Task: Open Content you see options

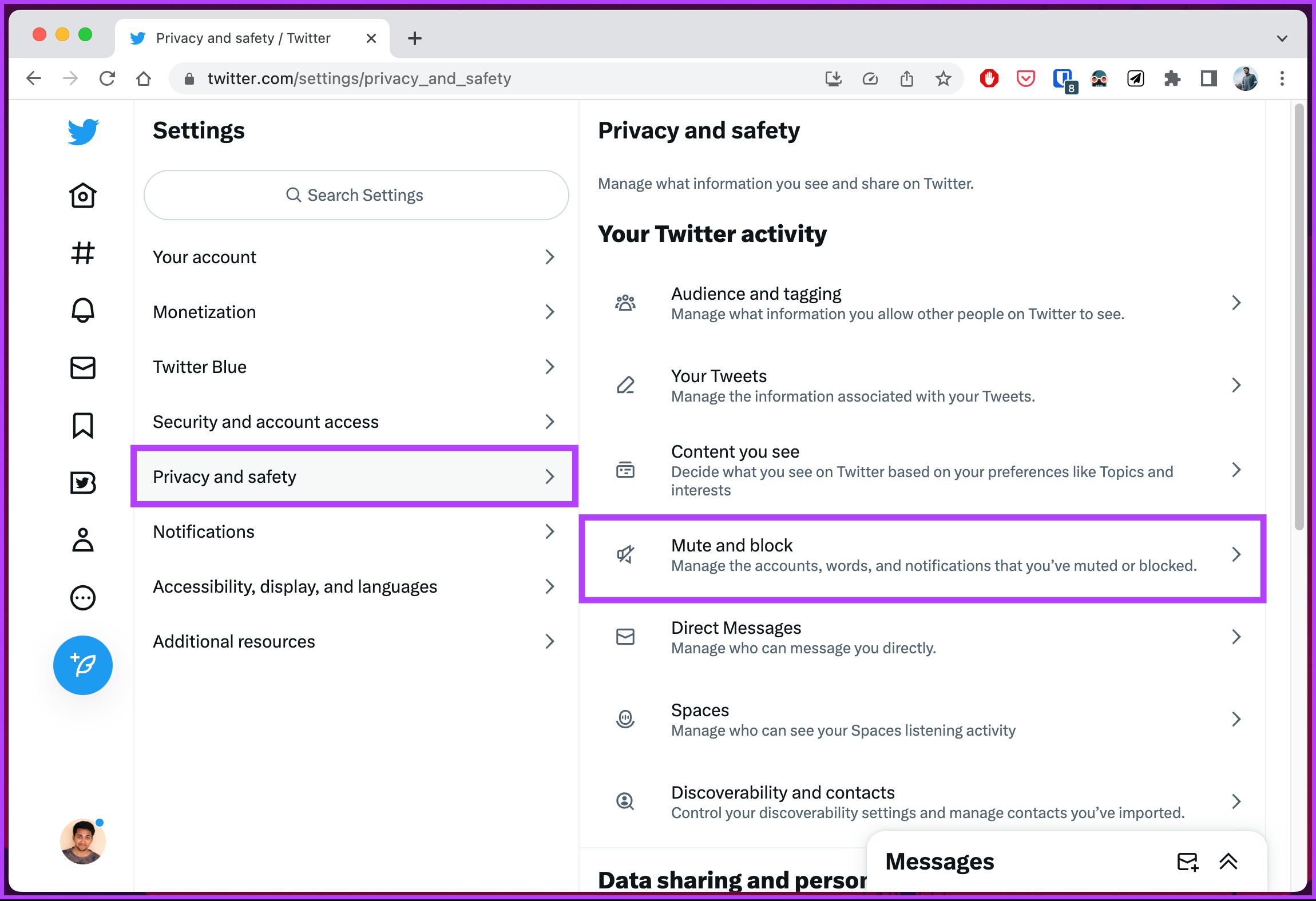Action: 922,470
